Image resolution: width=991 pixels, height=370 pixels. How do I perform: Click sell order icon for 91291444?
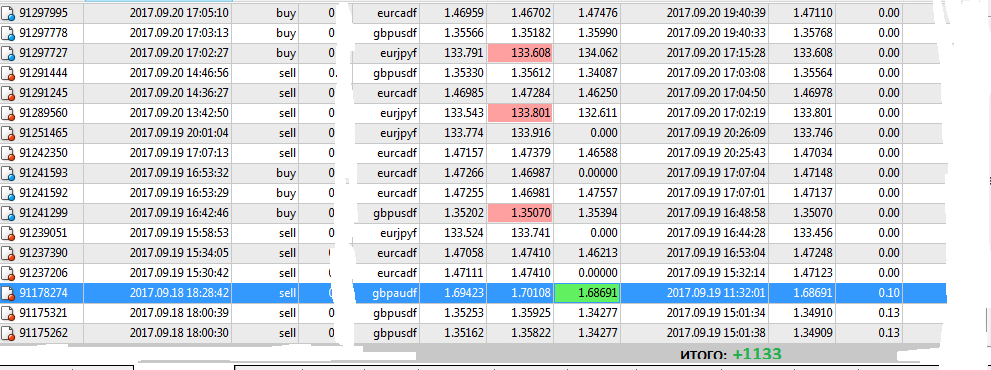[x=8, y=73]
